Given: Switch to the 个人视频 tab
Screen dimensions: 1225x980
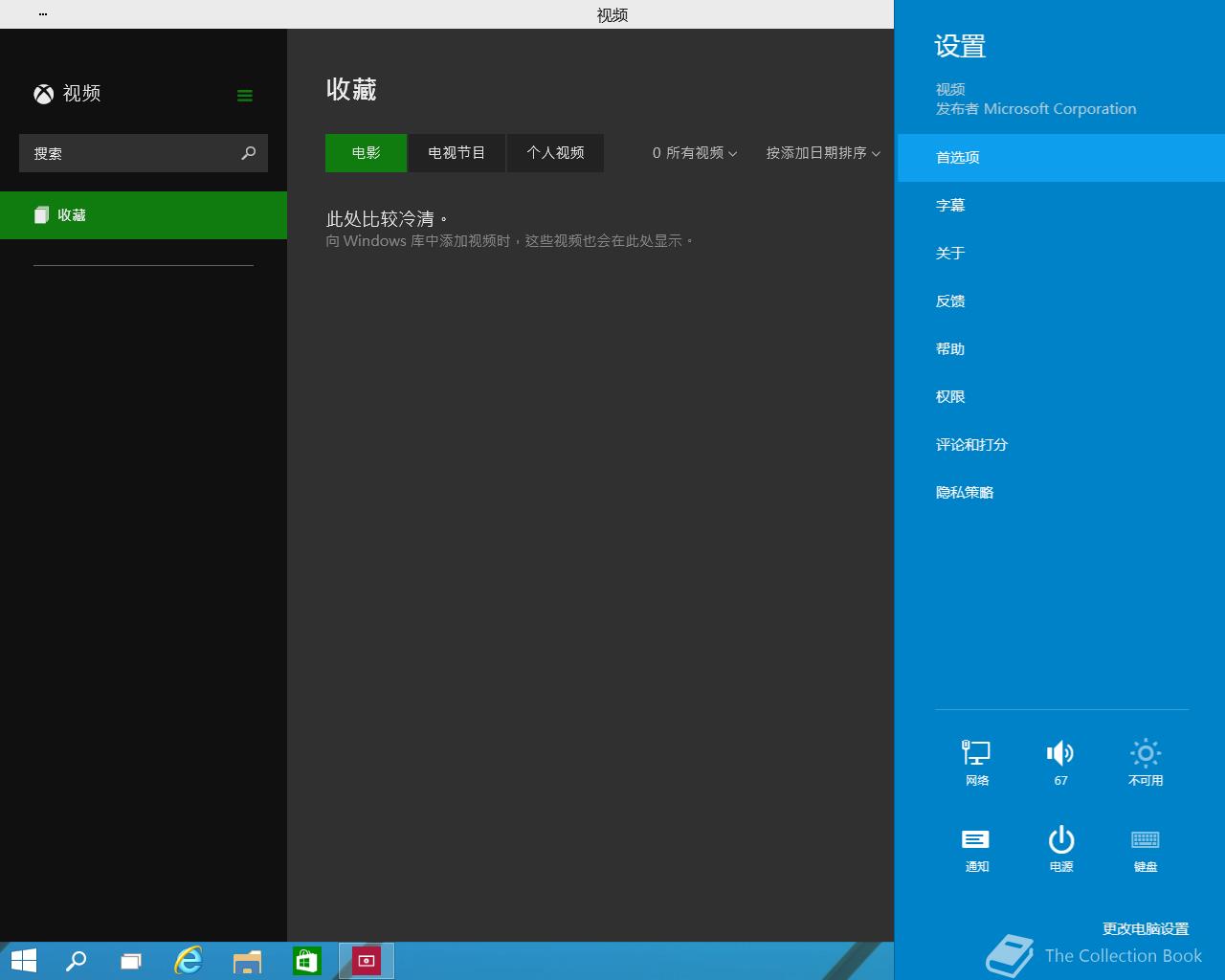Looking at the screenshot, I should pyautogui.click(x=555, y=153).
